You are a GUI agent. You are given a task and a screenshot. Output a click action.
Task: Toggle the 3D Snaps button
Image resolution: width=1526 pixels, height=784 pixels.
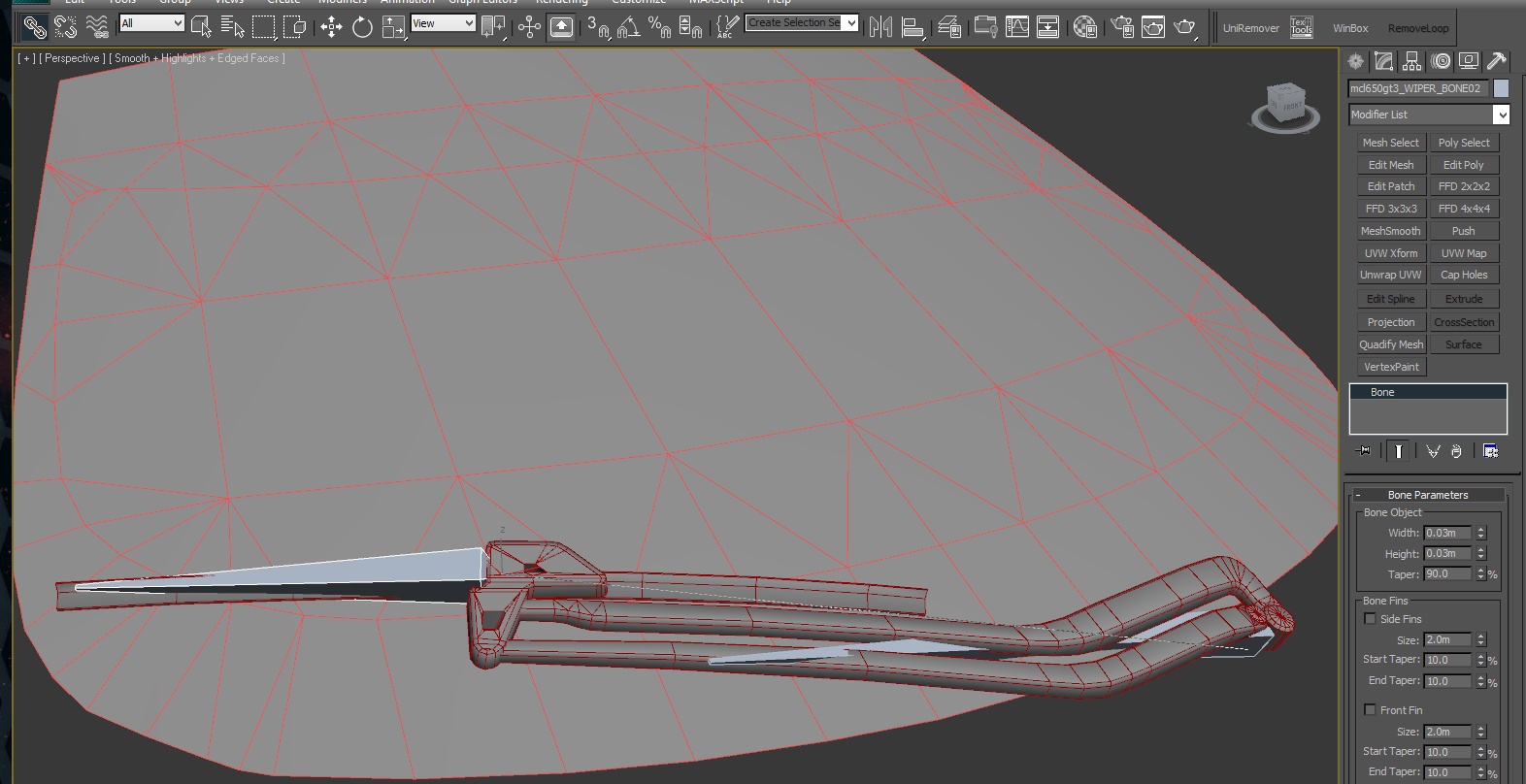tap(598, 26)
